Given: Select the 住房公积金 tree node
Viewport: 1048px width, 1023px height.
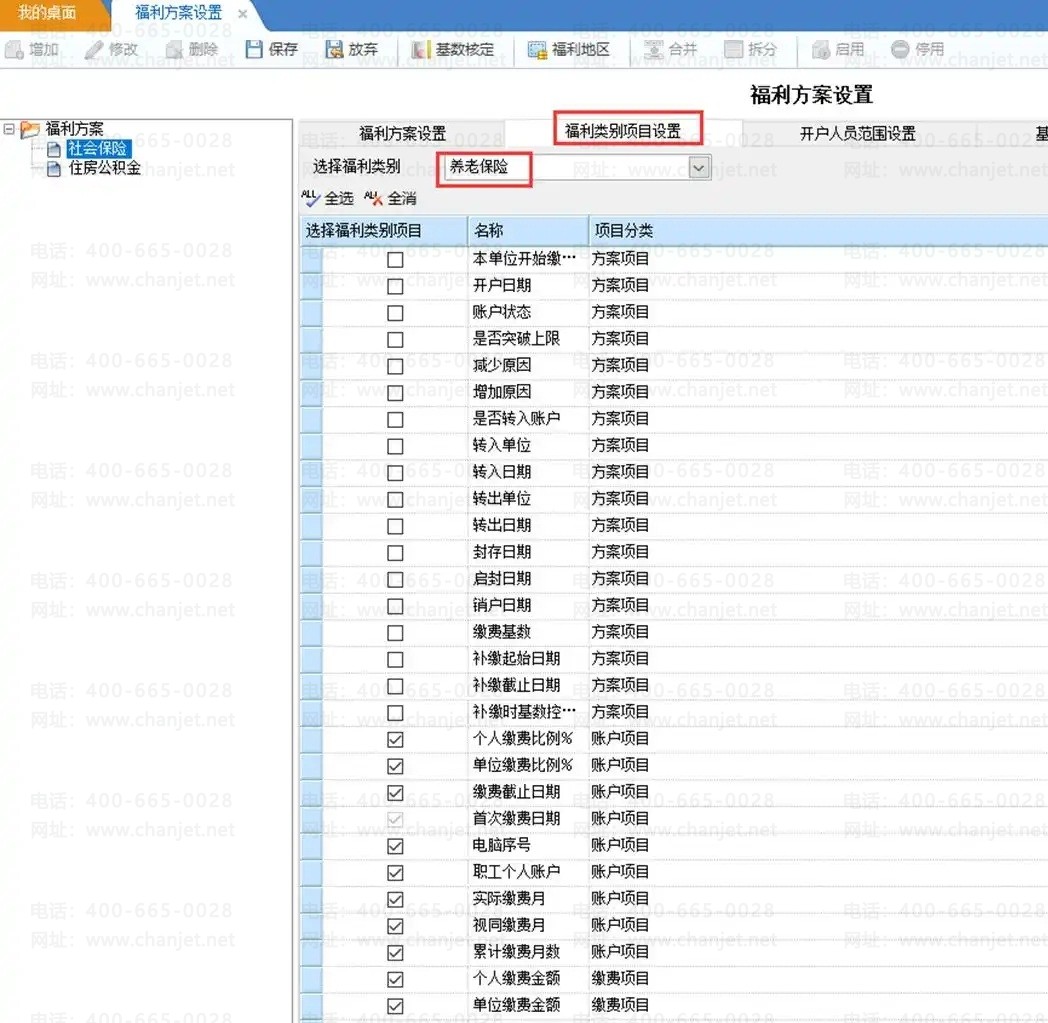Looking at the screenshot, I should click(104, 168).
